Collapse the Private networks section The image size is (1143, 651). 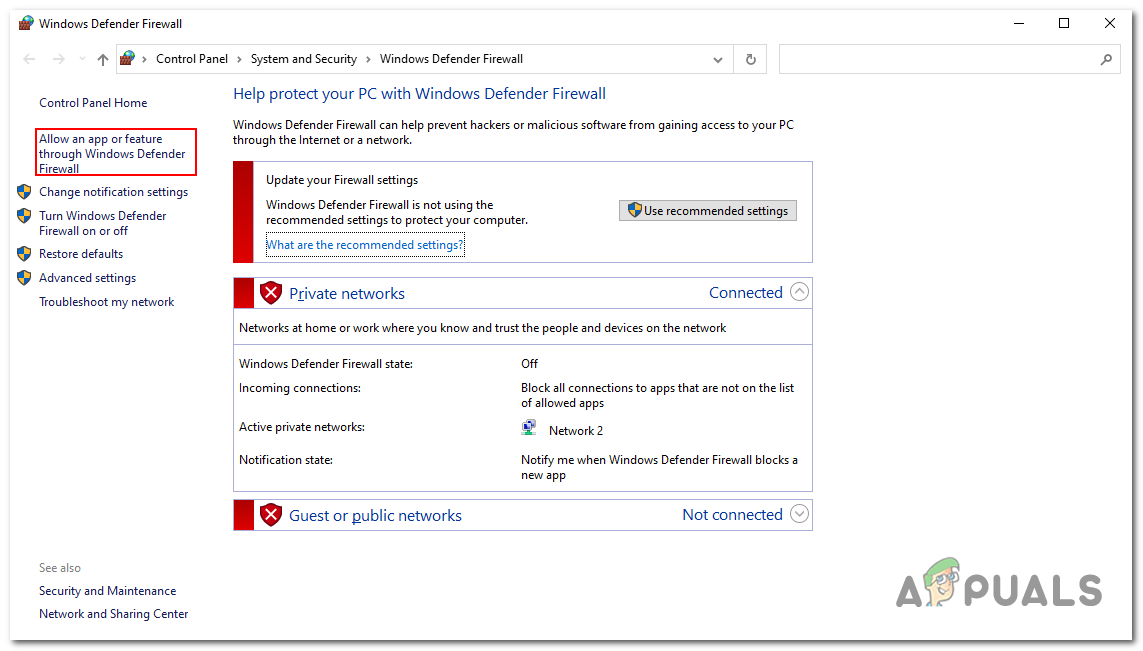(799, 291)
